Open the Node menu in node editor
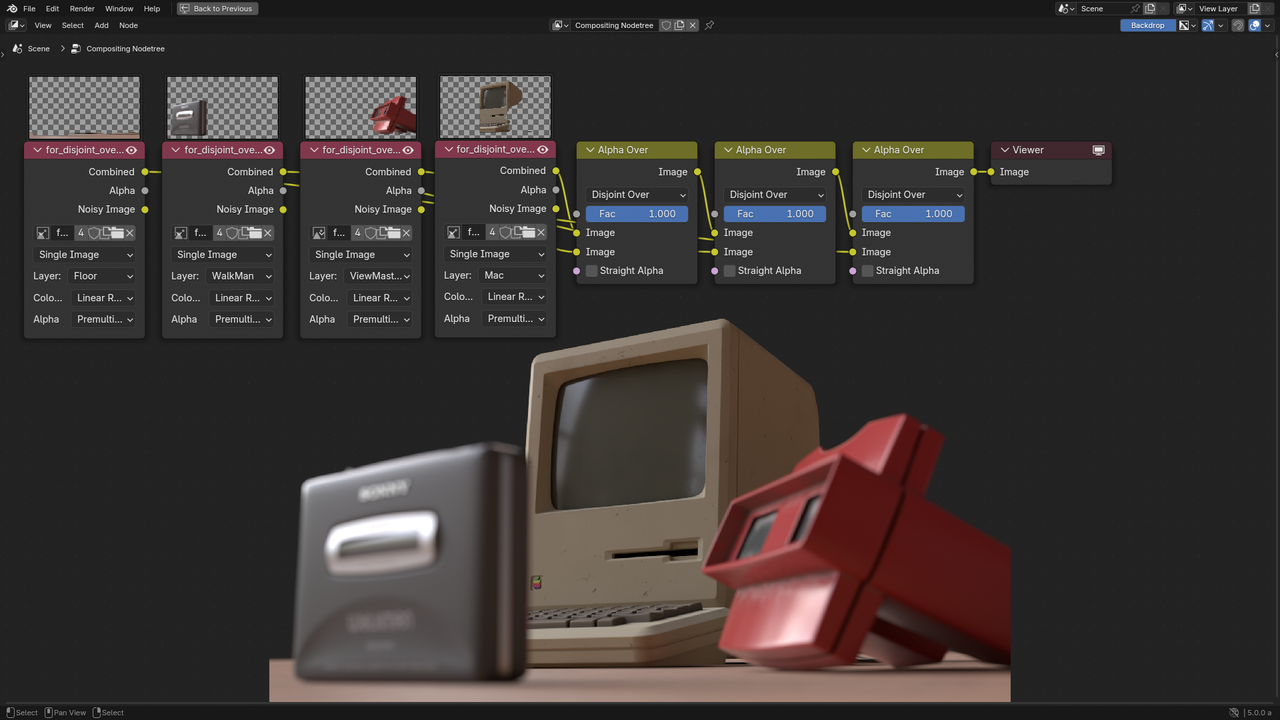The image size is (1280, 720). 129,25
